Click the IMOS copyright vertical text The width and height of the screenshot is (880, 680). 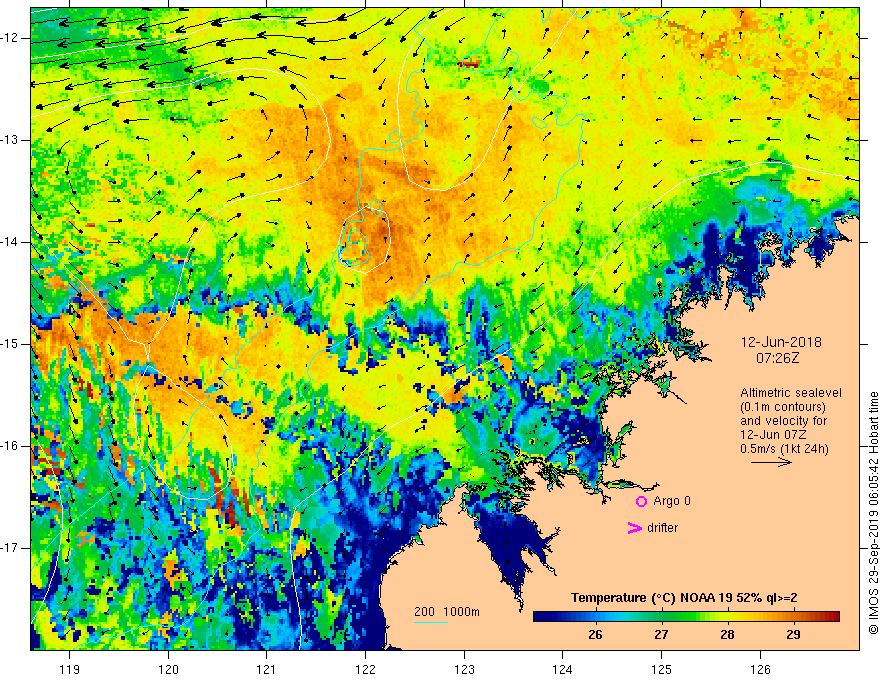873,513
